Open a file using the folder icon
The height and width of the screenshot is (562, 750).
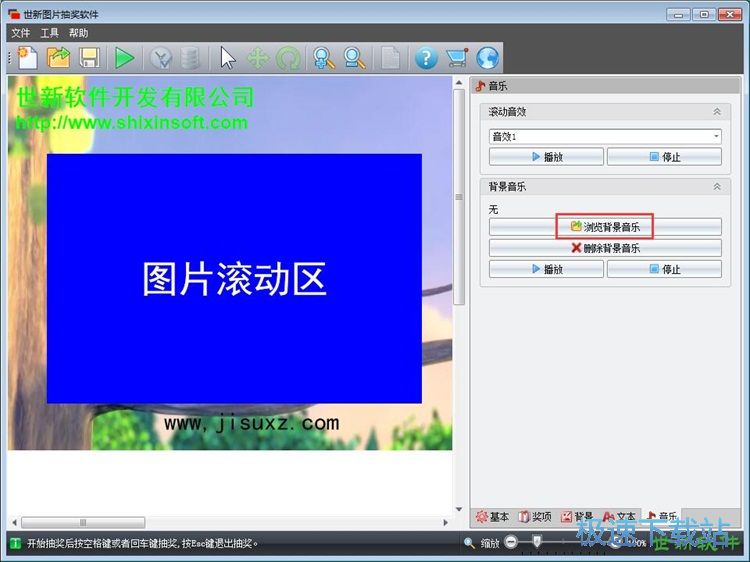(x=58, y=58)
